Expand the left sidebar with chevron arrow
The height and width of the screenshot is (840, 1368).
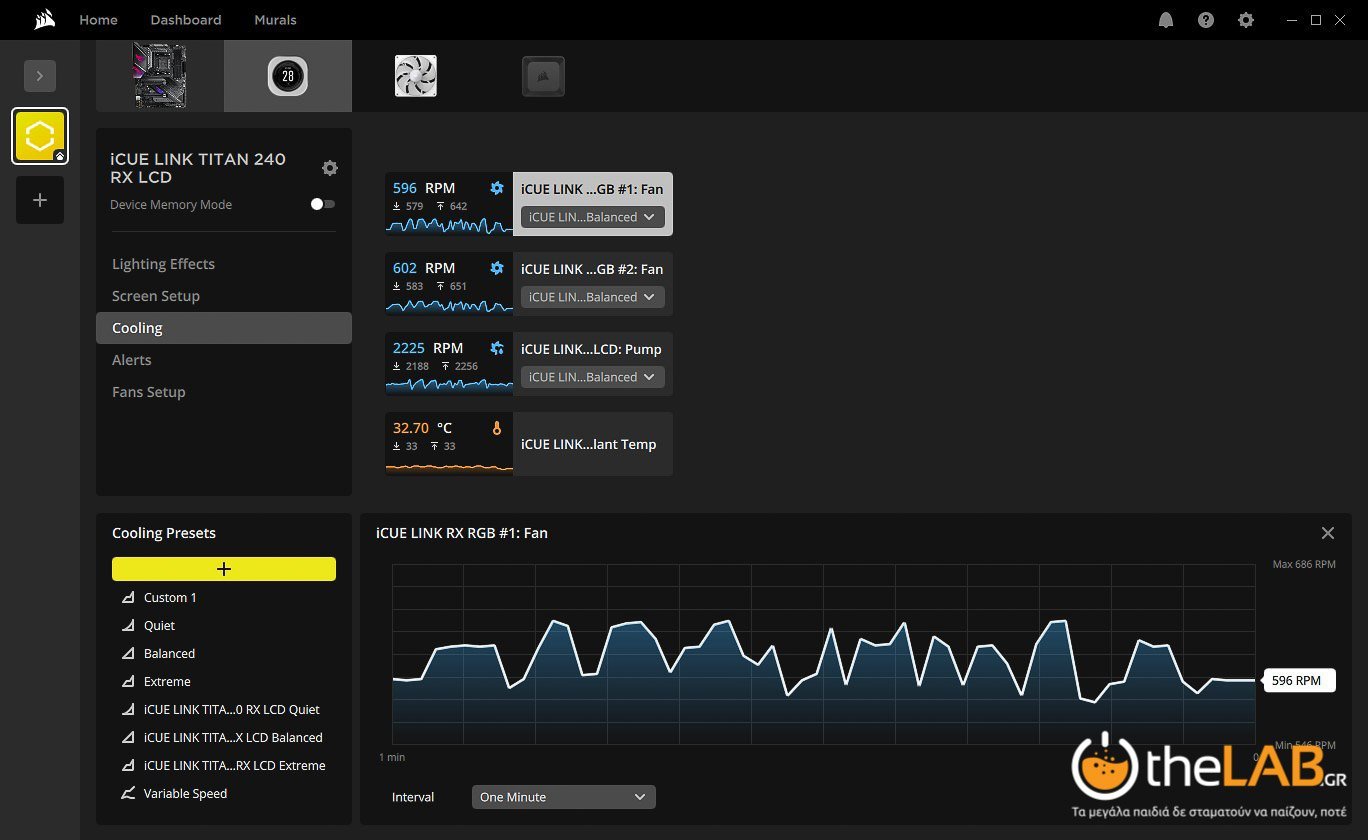pos(40,76)
